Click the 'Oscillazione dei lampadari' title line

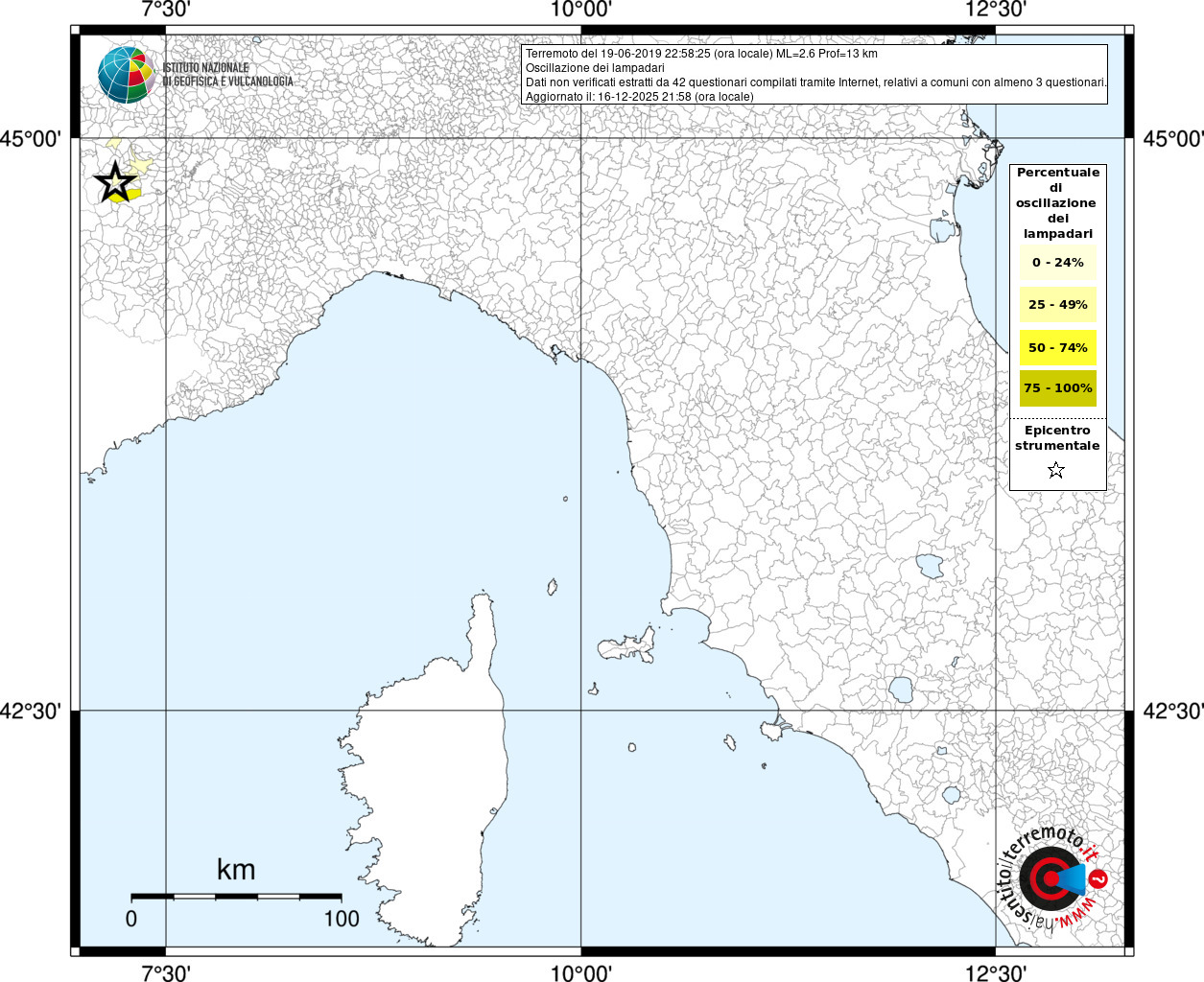coord(595,68)
